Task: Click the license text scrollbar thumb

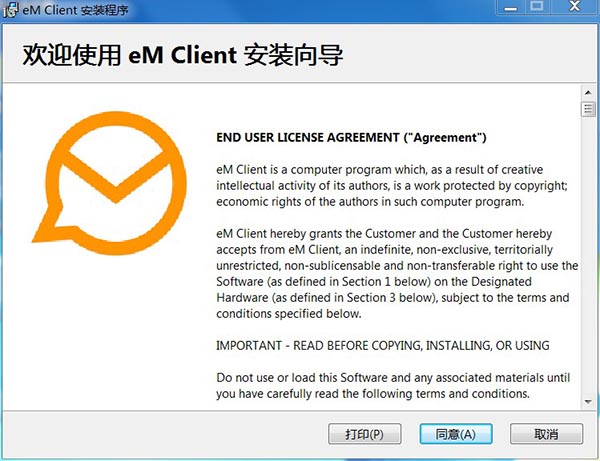Action: (x=588, y=109)
